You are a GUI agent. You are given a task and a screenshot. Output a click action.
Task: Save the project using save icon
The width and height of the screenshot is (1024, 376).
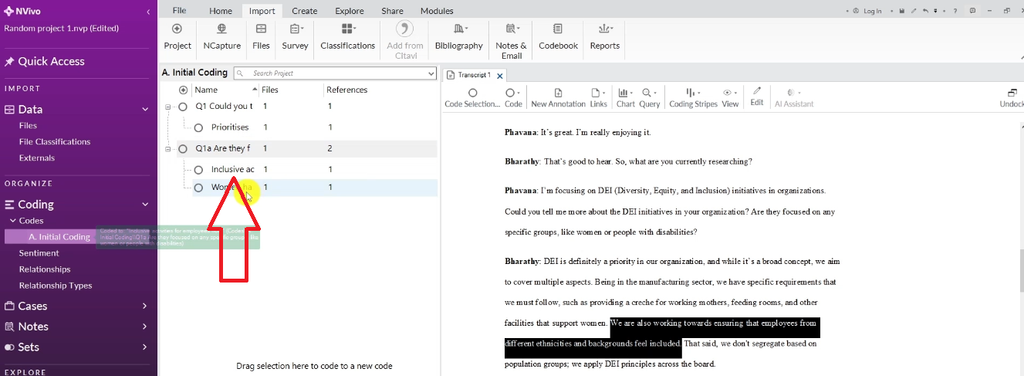(901, 11)
